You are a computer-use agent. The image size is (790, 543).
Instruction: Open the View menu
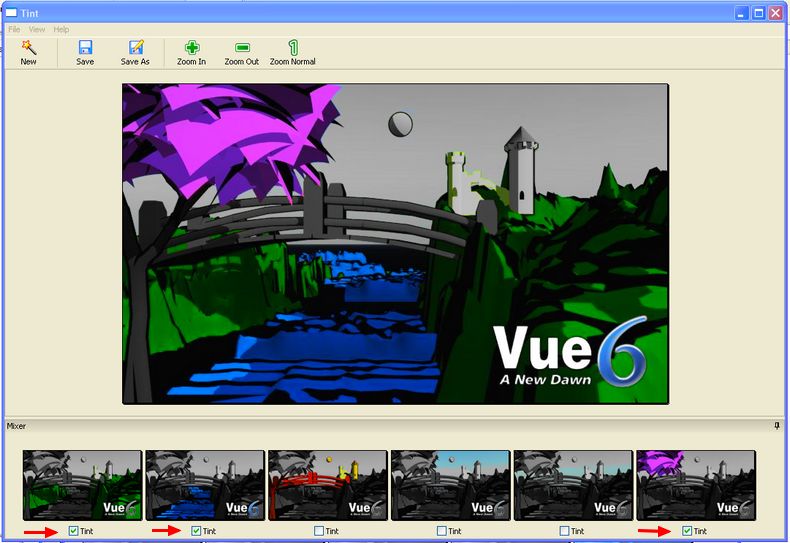[37, 29]
